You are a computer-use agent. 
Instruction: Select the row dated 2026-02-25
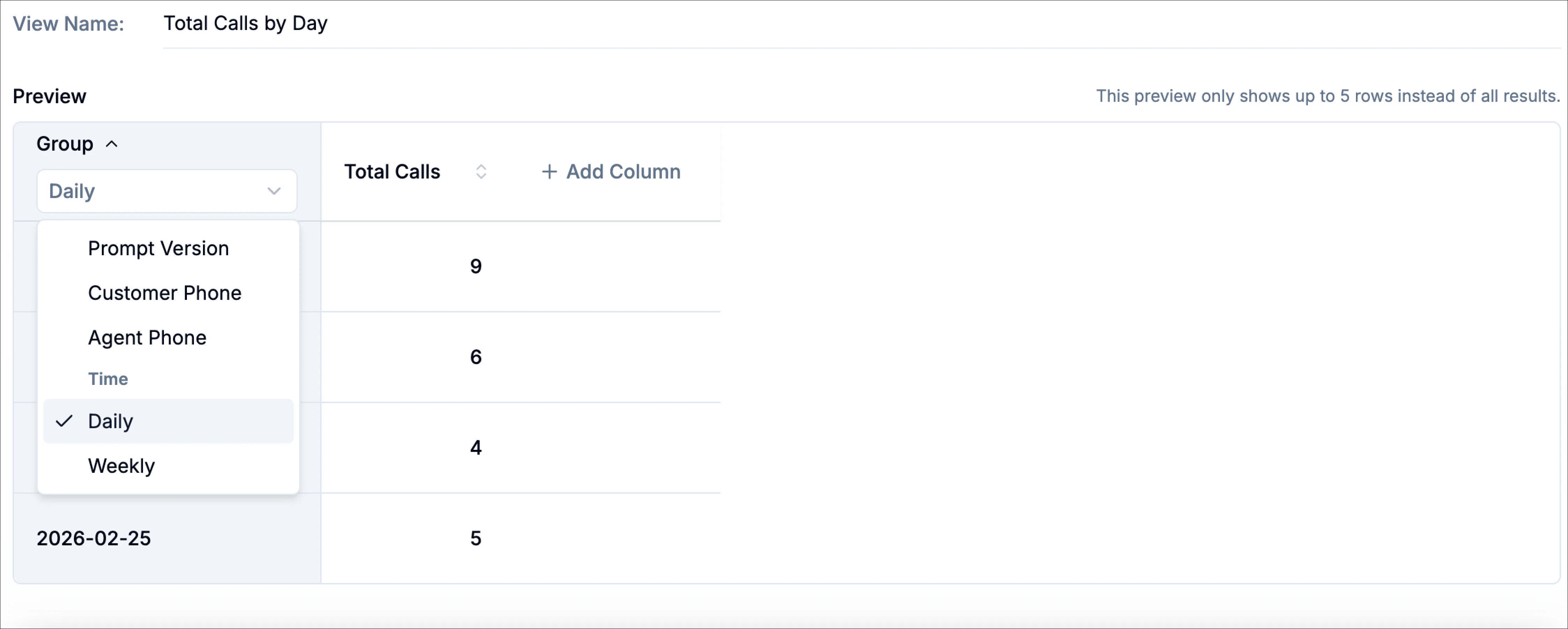click(x=94, y=538)
